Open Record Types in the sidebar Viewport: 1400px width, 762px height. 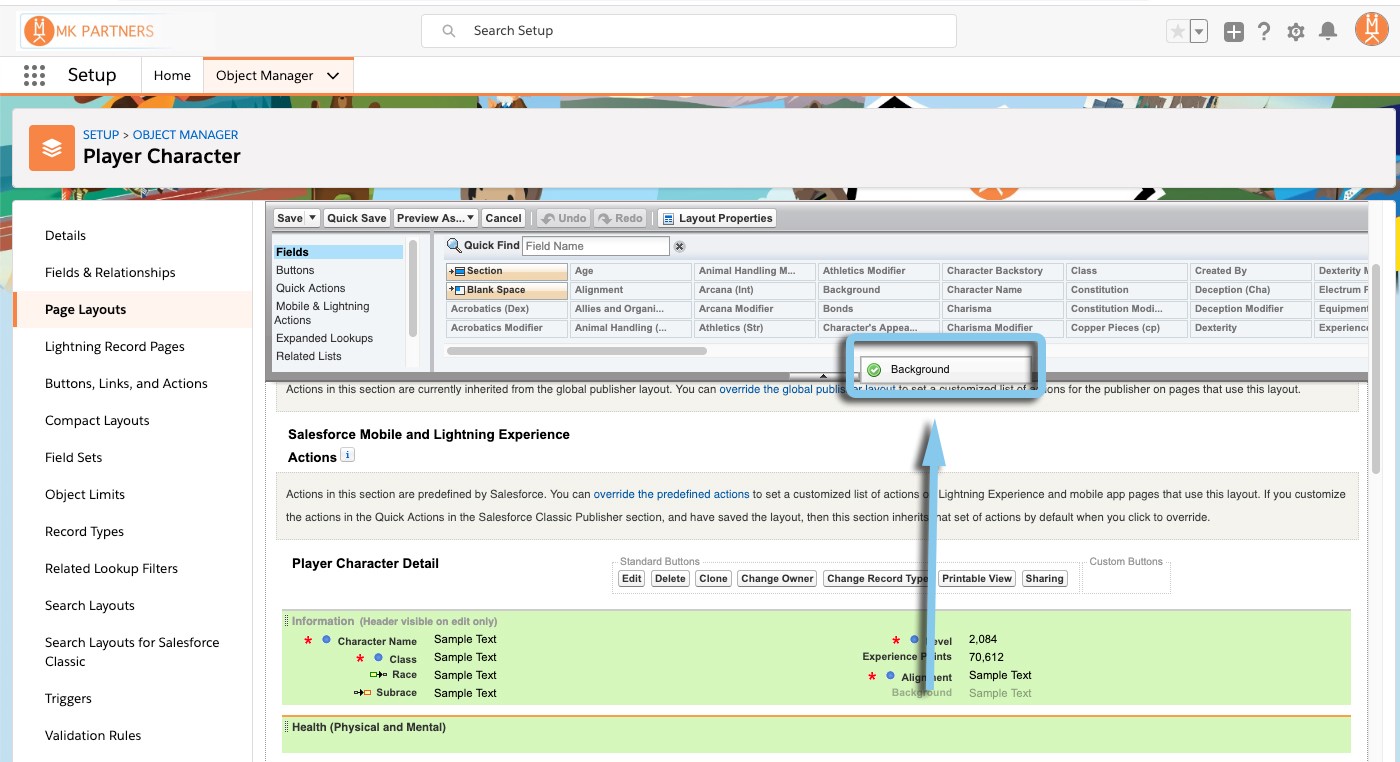[84, 532]
